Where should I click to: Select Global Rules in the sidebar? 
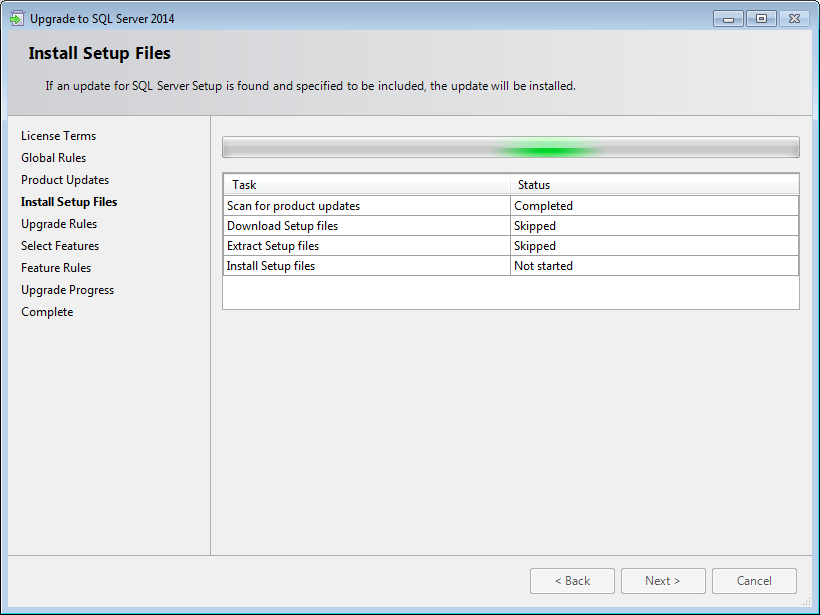(x=53, y=158)
